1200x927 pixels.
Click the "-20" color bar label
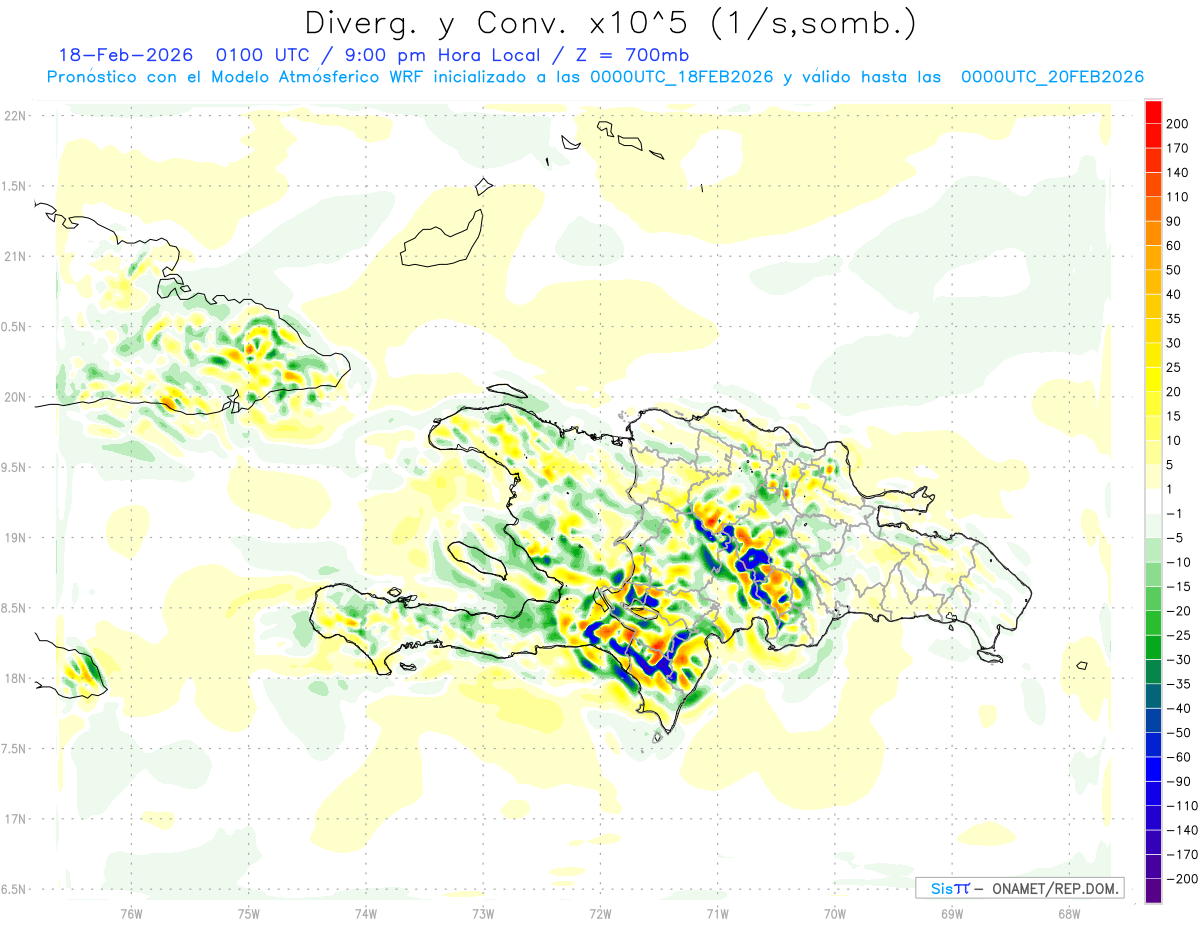click(1181, 611)
